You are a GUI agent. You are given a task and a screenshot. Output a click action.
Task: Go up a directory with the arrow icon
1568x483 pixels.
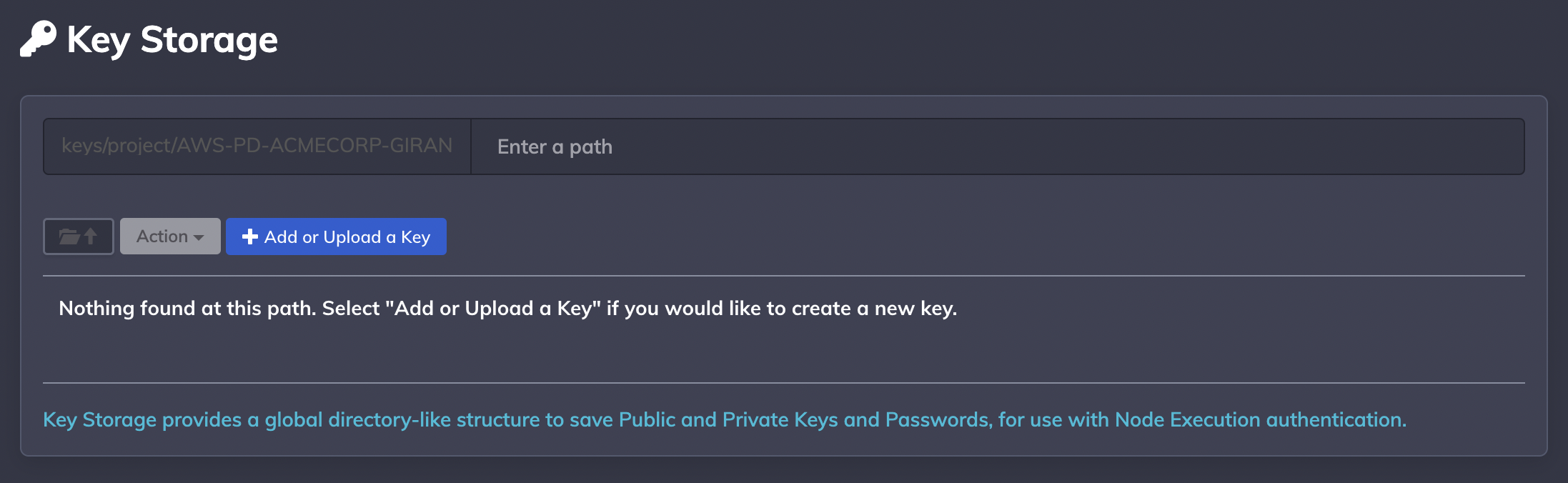(x=91, y=236)
